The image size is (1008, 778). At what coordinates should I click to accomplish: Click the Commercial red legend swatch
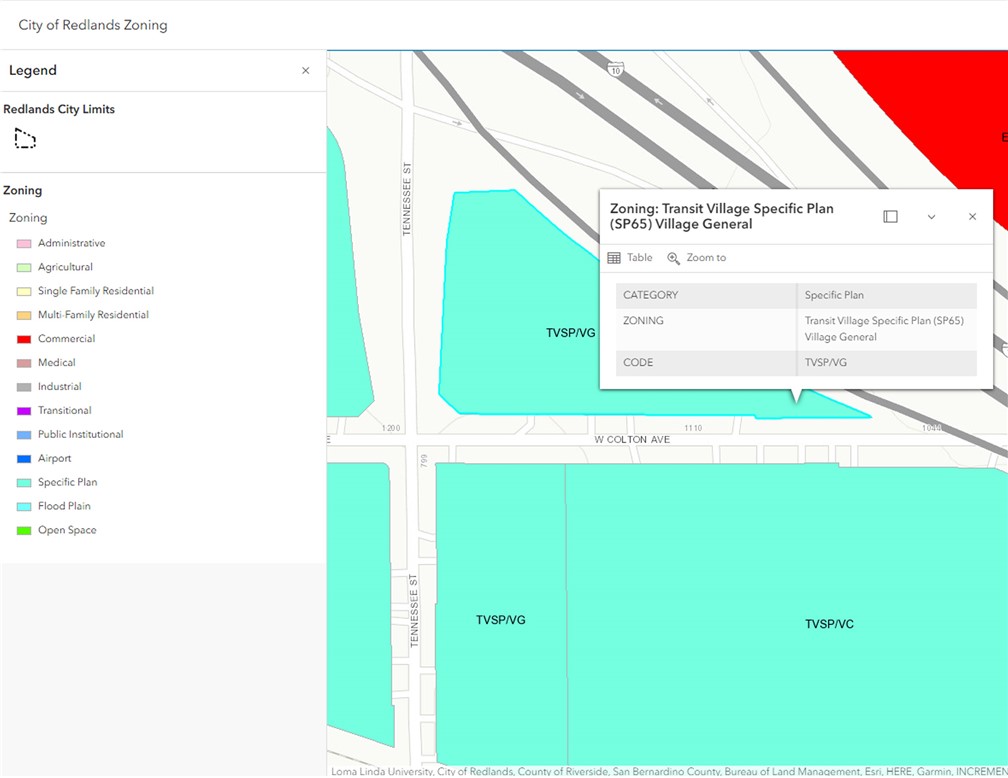24,339
